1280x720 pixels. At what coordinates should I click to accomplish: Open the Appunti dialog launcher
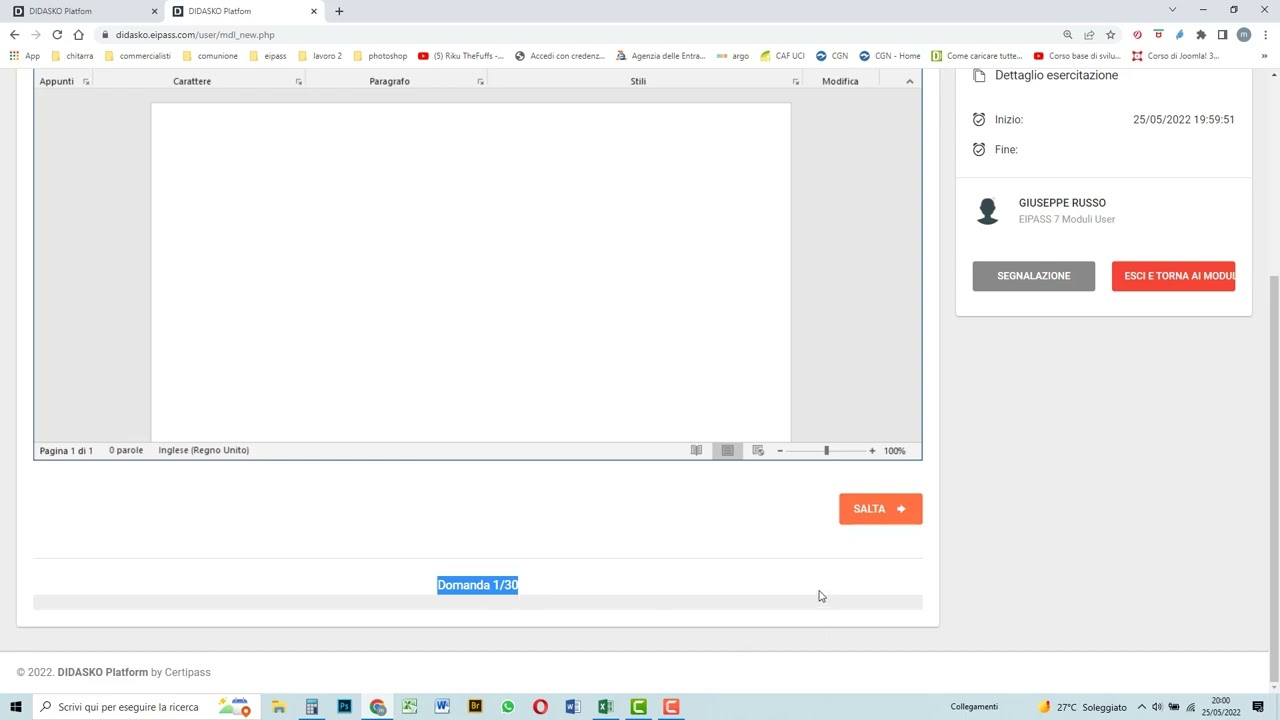tap(86, 82)
